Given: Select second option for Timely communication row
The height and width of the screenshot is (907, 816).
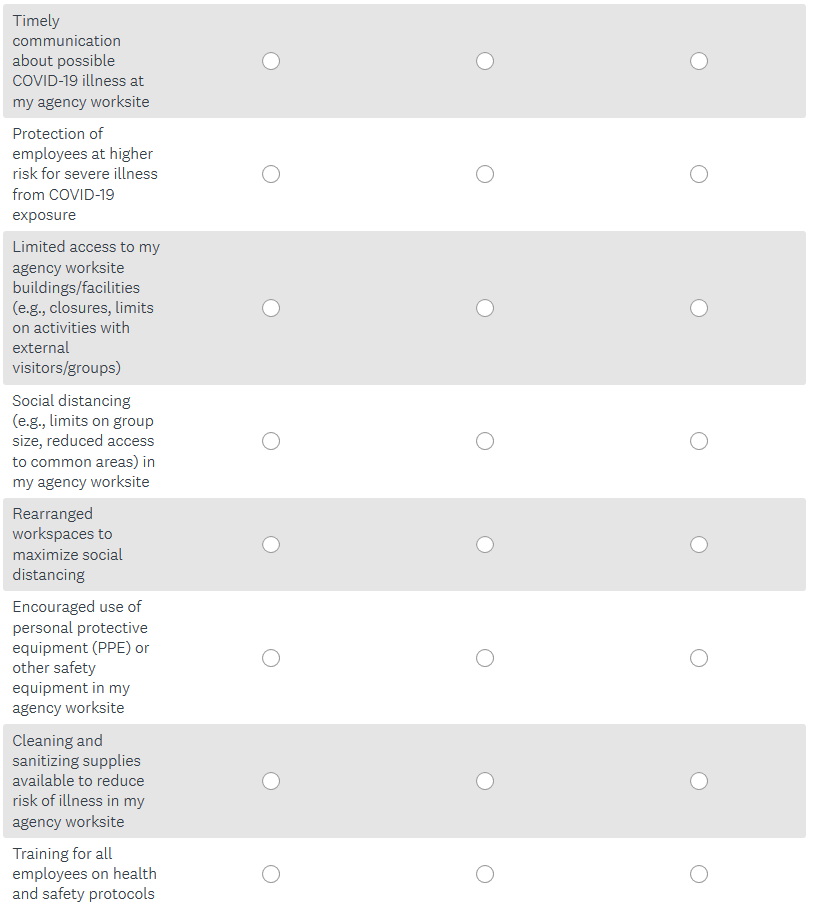Looking at the screenshot, I should [x=485, y=61].
